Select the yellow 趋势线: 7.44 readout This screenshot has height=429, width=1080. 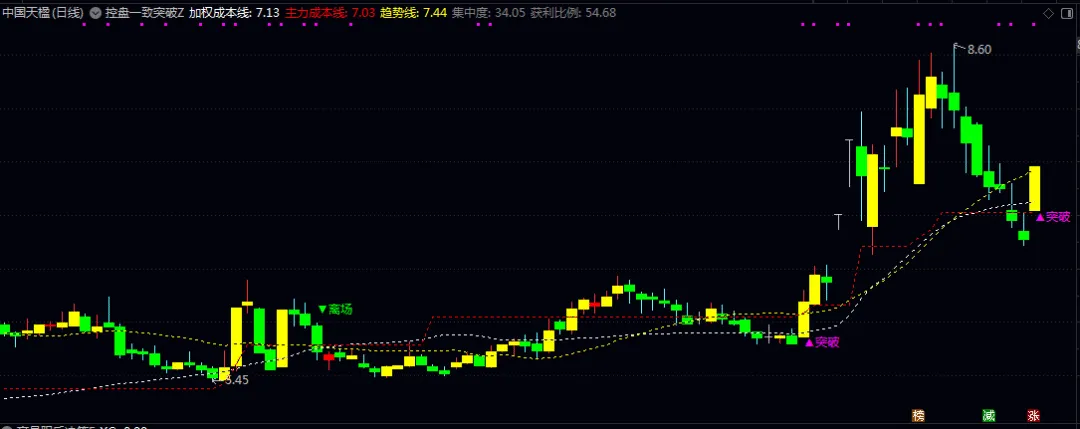413,12
